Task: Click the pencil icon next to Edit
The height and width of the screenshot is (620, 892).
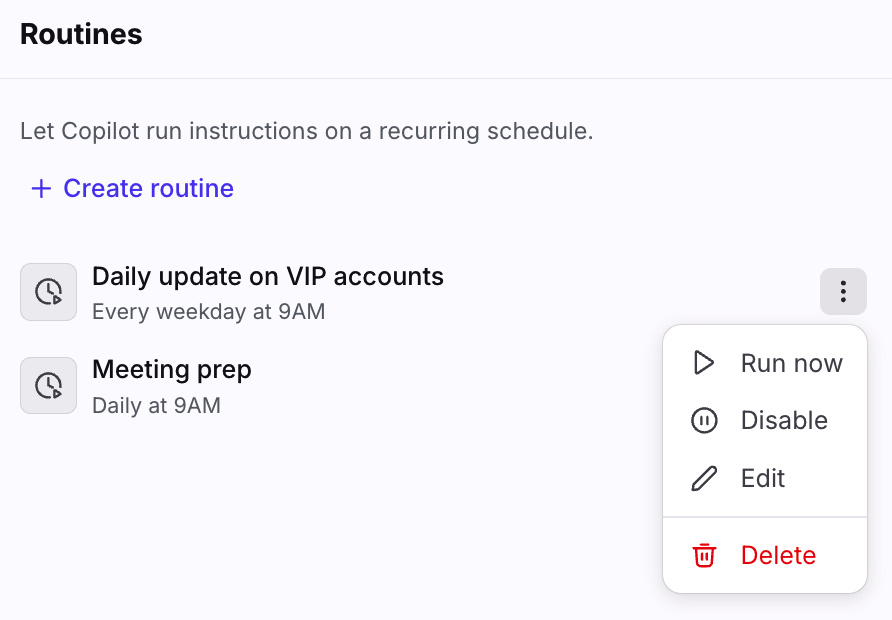Action: point(704,478)
